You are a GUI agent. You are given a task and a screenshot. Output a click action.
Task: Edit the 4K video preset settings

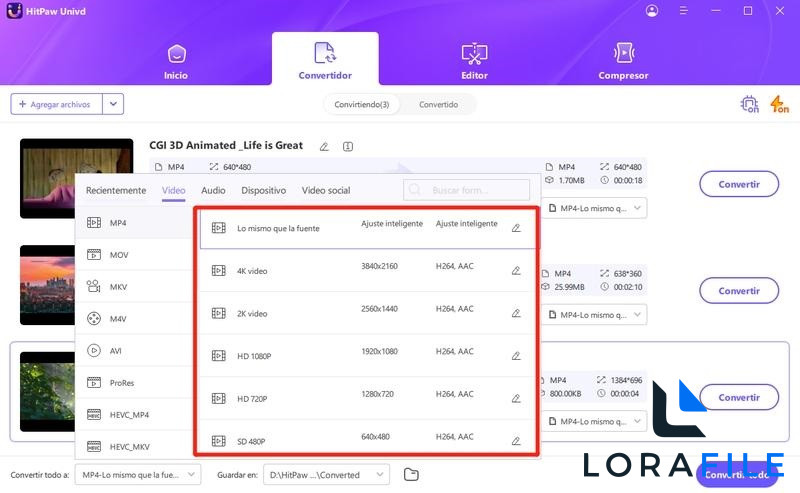click(516, 270)
